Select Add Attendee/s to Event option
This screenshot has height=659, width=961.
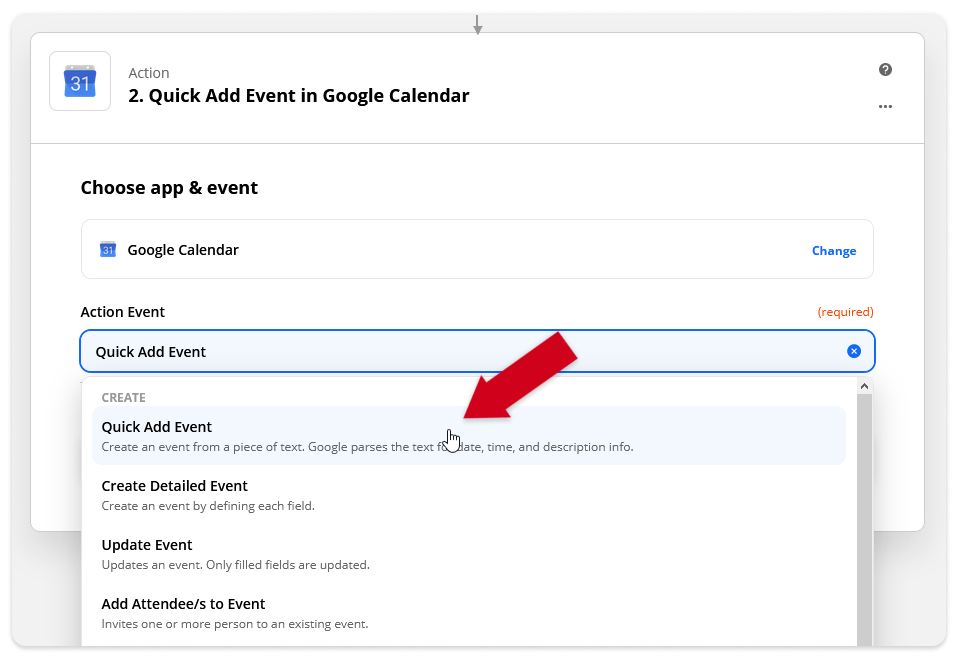(x=469, y=613)
